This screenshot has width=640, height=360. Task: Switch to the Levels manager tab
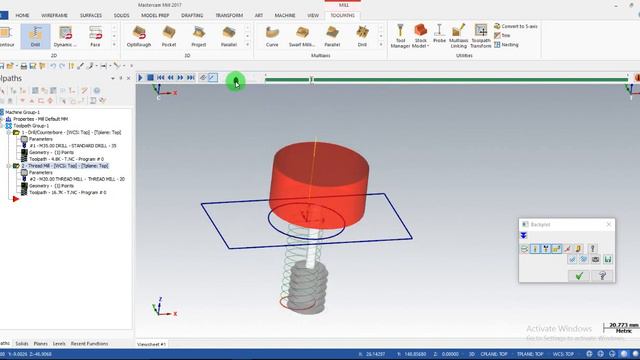[x=59, y=344]
